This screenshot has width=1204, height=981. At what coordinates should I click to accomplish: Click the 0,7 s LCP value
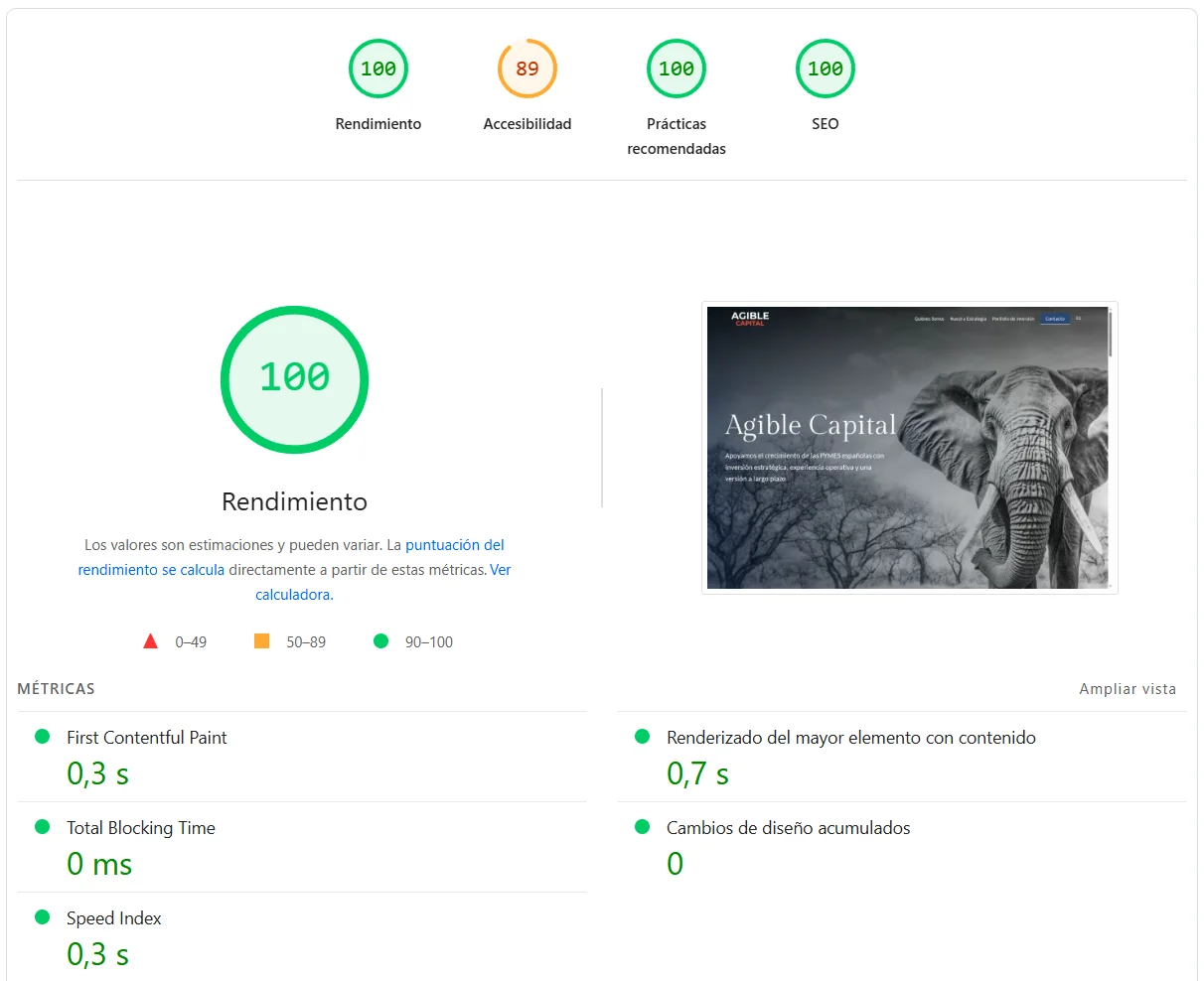tap(697, 773)
